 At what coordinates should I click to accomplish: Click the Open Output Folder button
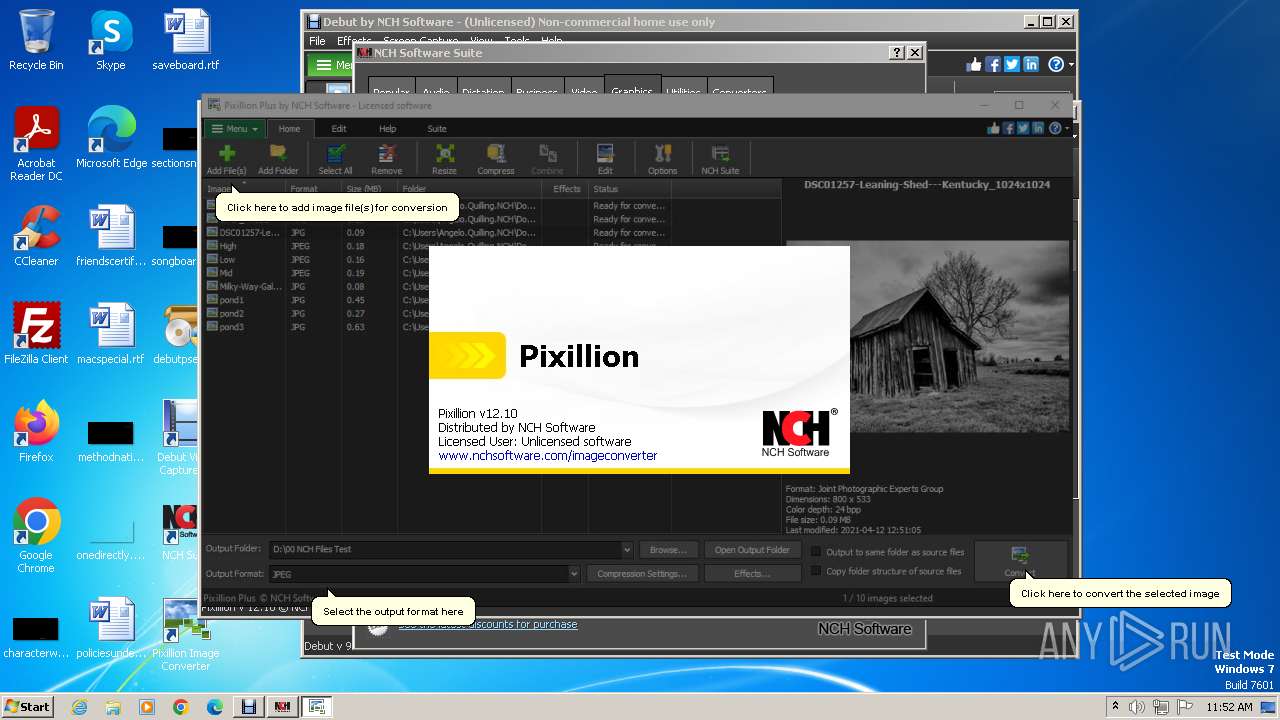point(752,549)
